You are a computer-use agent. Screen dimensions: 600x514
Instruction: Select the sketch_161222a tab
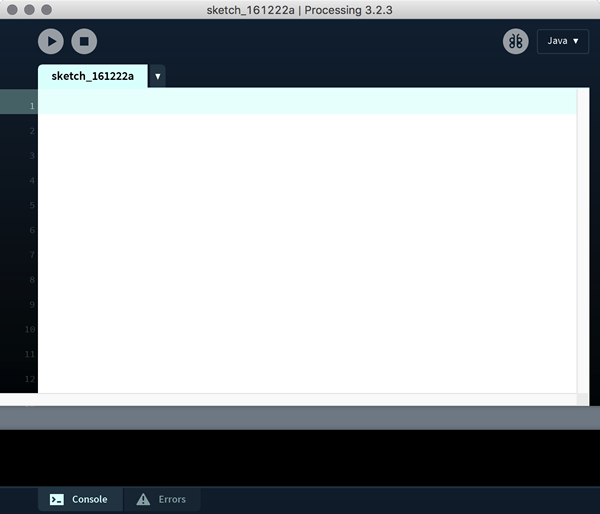(x=93, y=76)
